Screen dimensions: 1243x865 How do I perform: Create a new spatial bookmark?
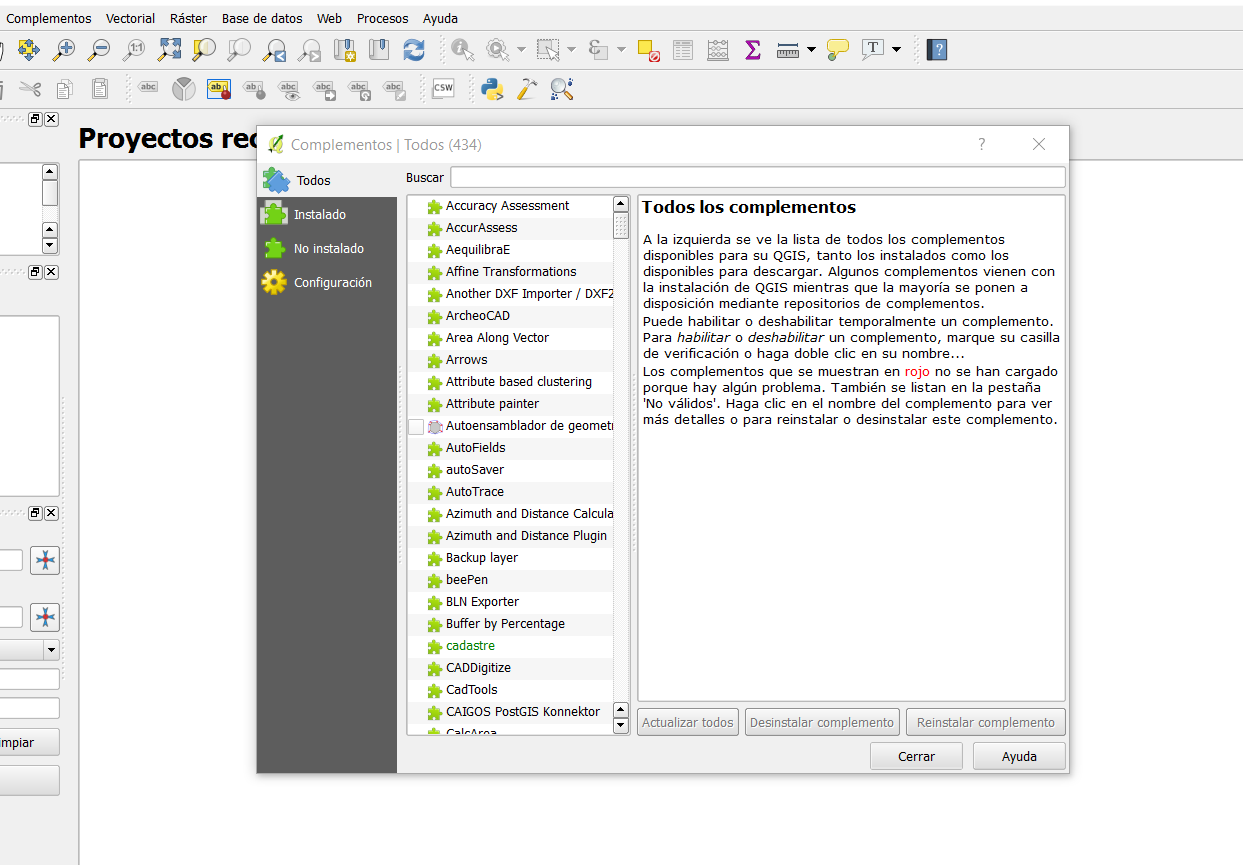[345, 49]
